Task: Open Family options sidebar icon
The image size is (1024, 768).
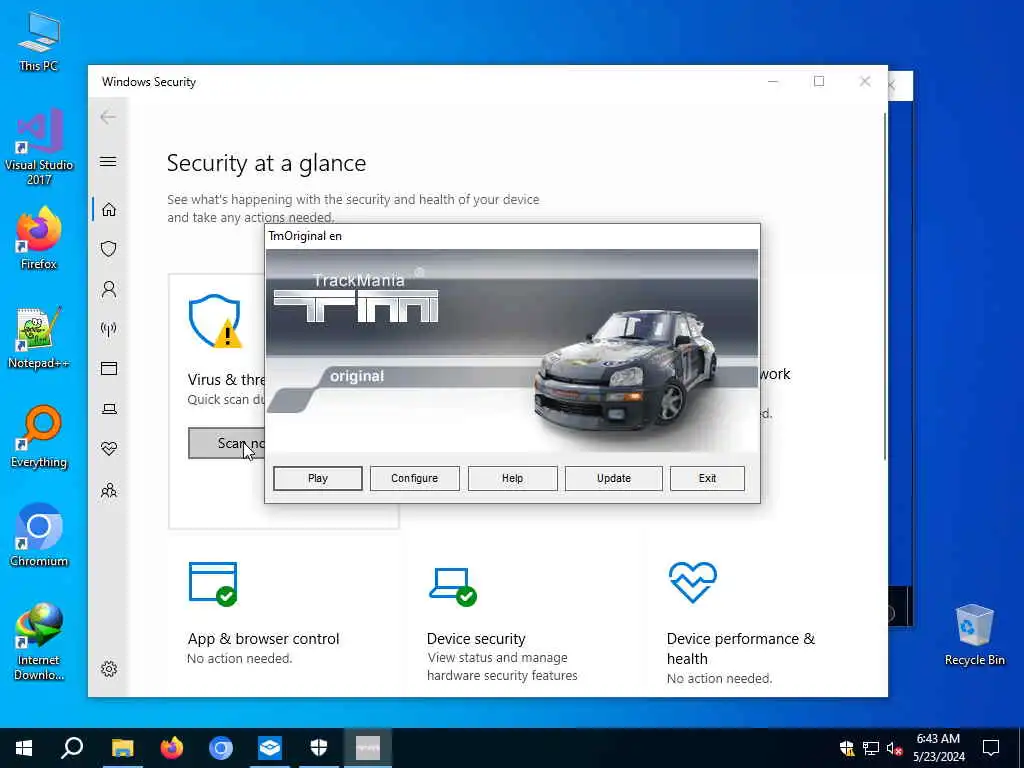Action: (109, 490)
